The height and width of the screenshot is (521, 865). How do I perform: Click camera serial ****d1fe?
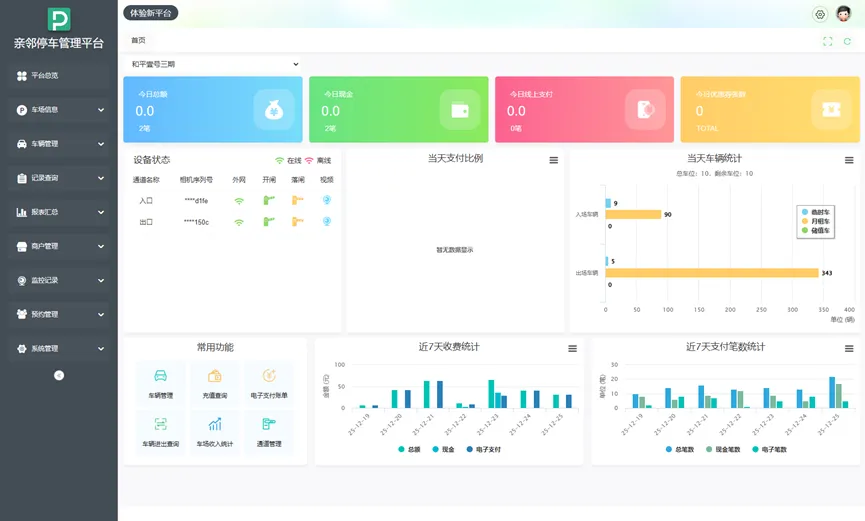click(x=196, y=201)
